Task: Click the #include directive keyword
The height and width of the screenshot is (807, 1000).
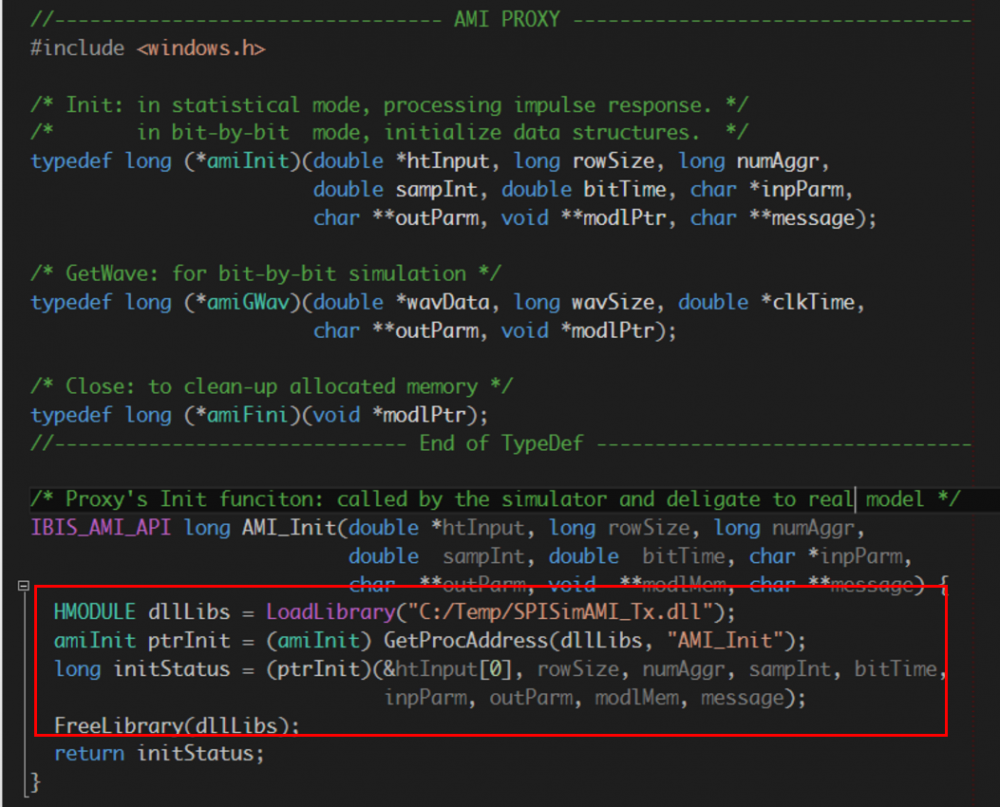Action: click(77, 48)
